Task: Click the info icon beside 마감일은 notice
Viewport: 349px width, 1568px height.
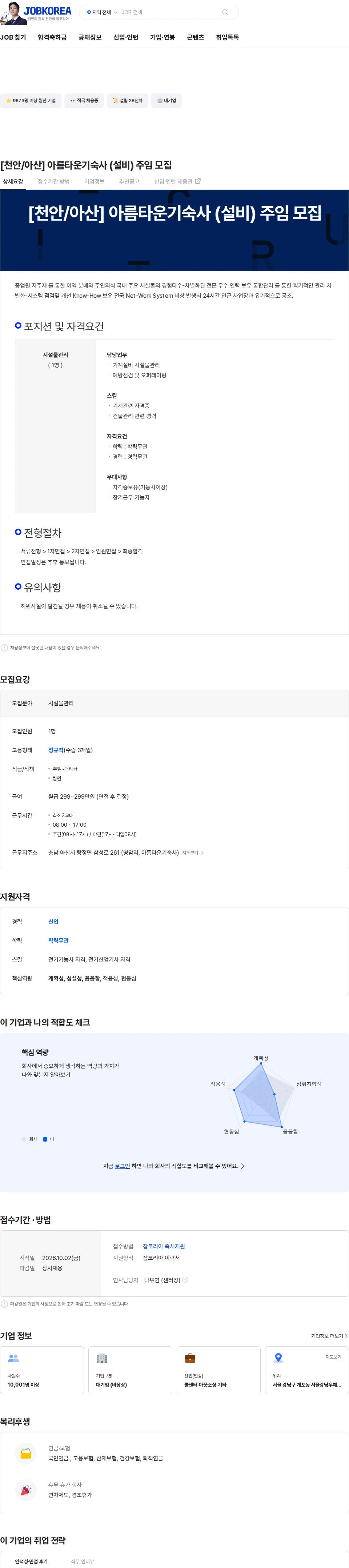Action: coord(4,1304)
